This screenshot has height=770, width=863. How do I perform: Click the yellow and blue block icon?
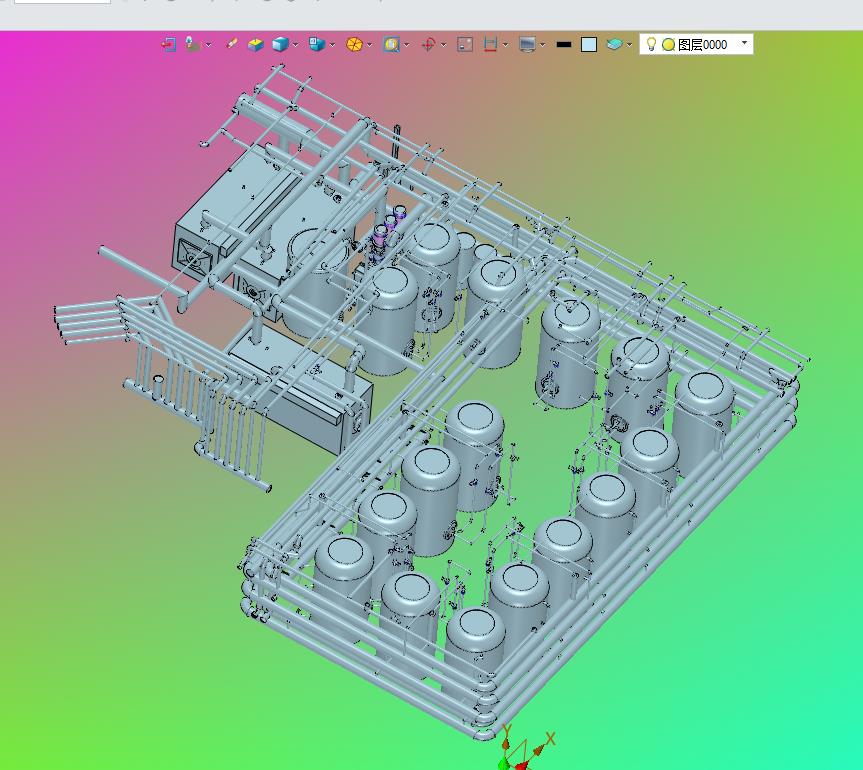[255, 45]
